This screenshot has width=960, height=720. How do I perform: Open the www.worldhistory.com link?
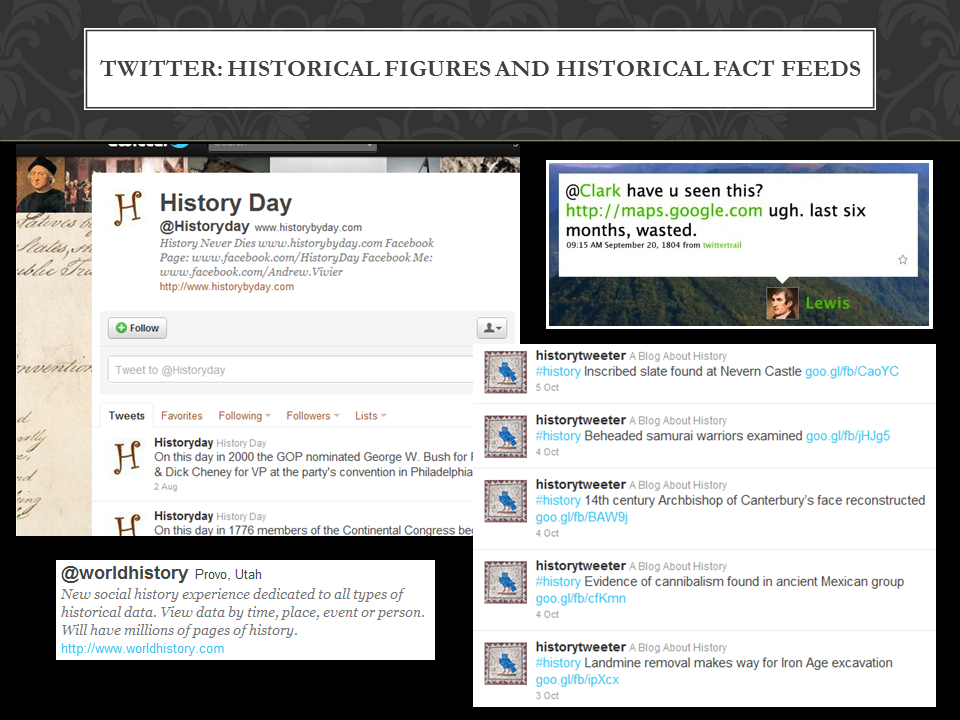(x=142, y=649)
